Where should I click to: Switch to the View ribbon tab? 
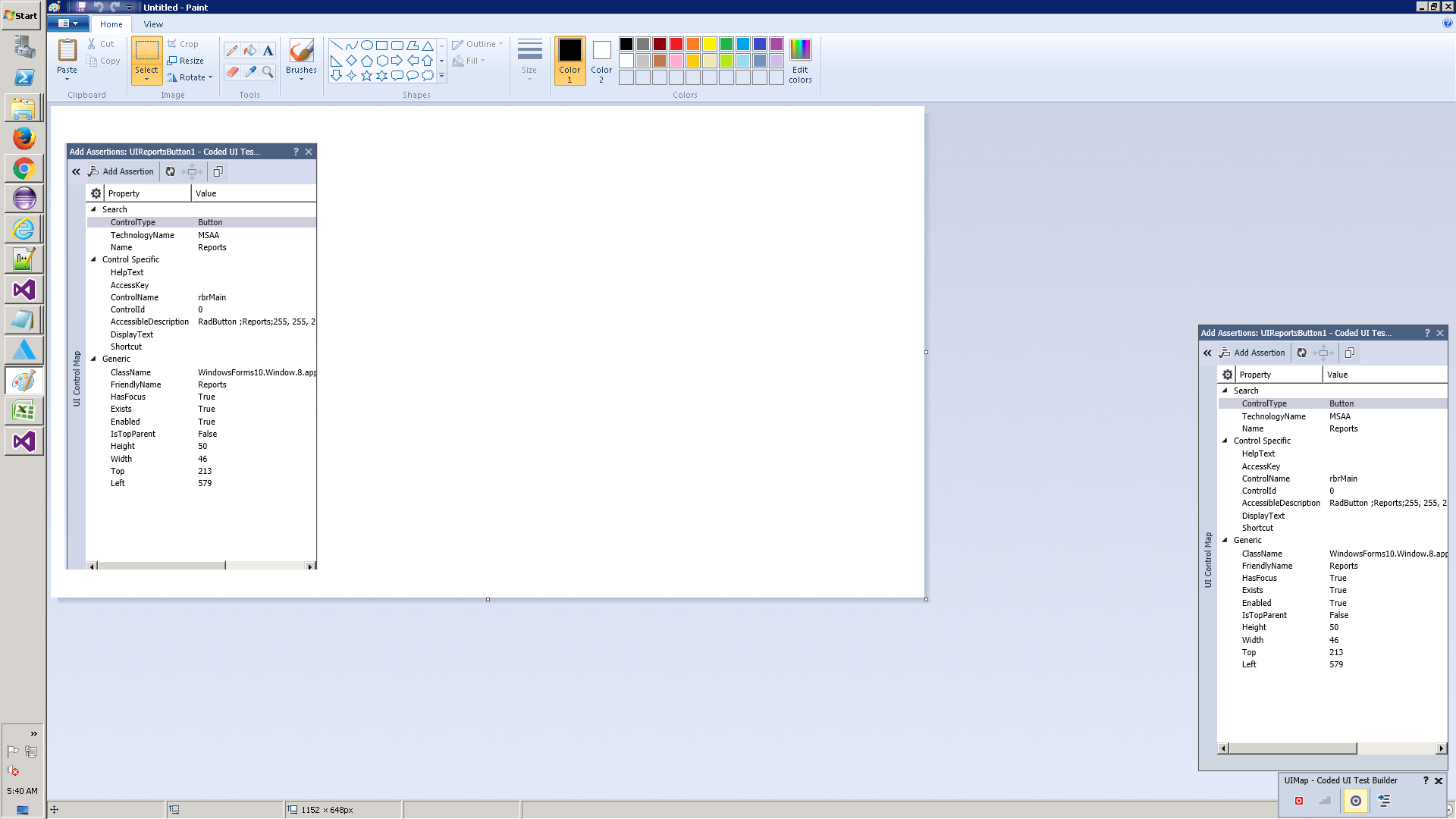(153, 24)
